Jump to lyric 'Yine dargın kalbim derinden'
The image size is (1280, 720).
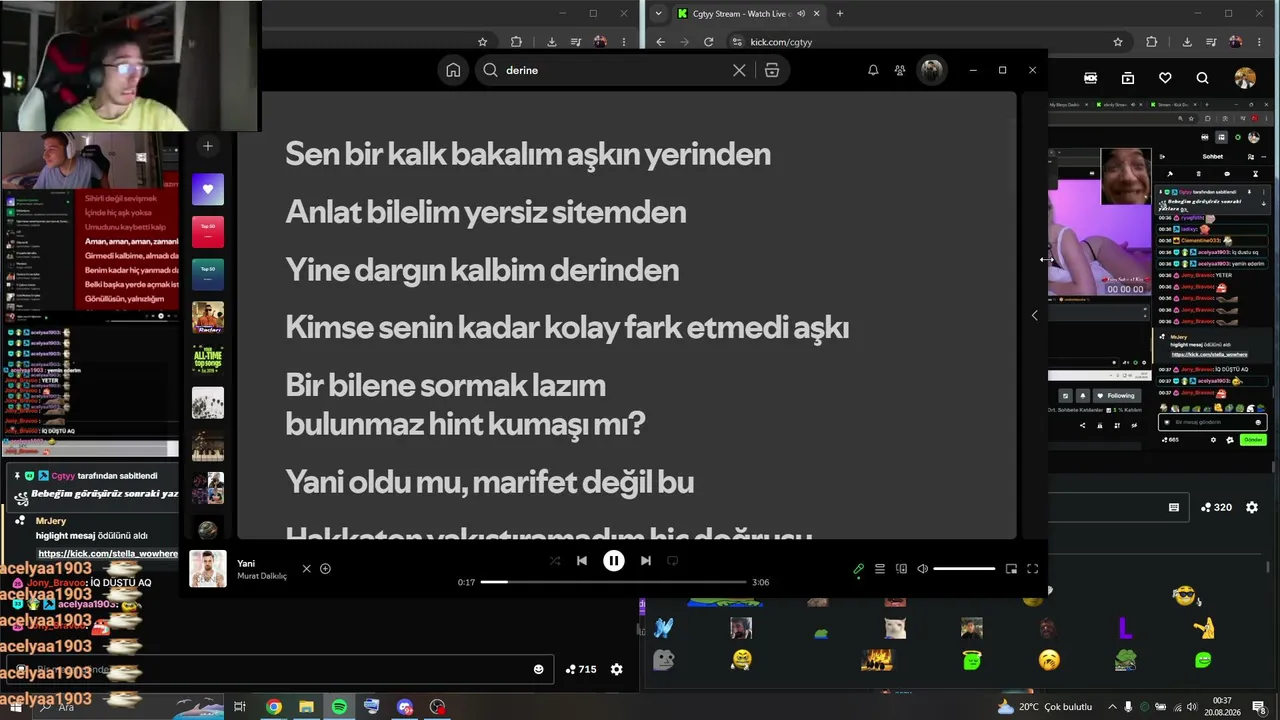[482, 270]
